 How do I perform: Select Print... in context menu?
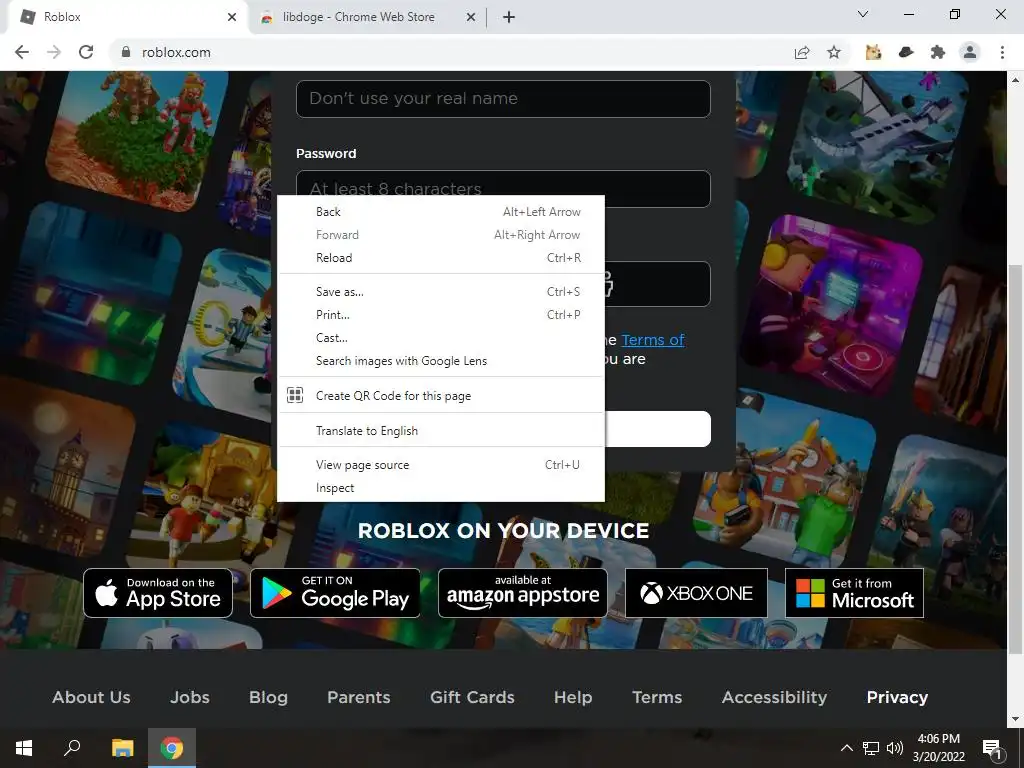pos(441,315)
